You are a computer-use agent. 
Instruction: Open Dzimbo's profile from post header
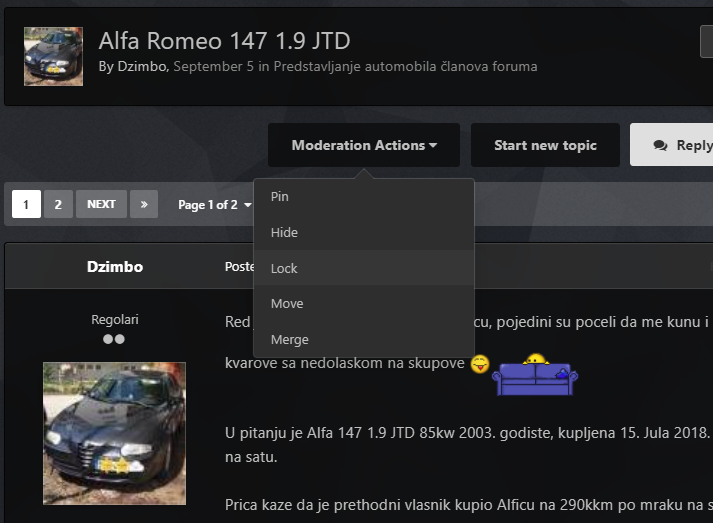point(115,267)
